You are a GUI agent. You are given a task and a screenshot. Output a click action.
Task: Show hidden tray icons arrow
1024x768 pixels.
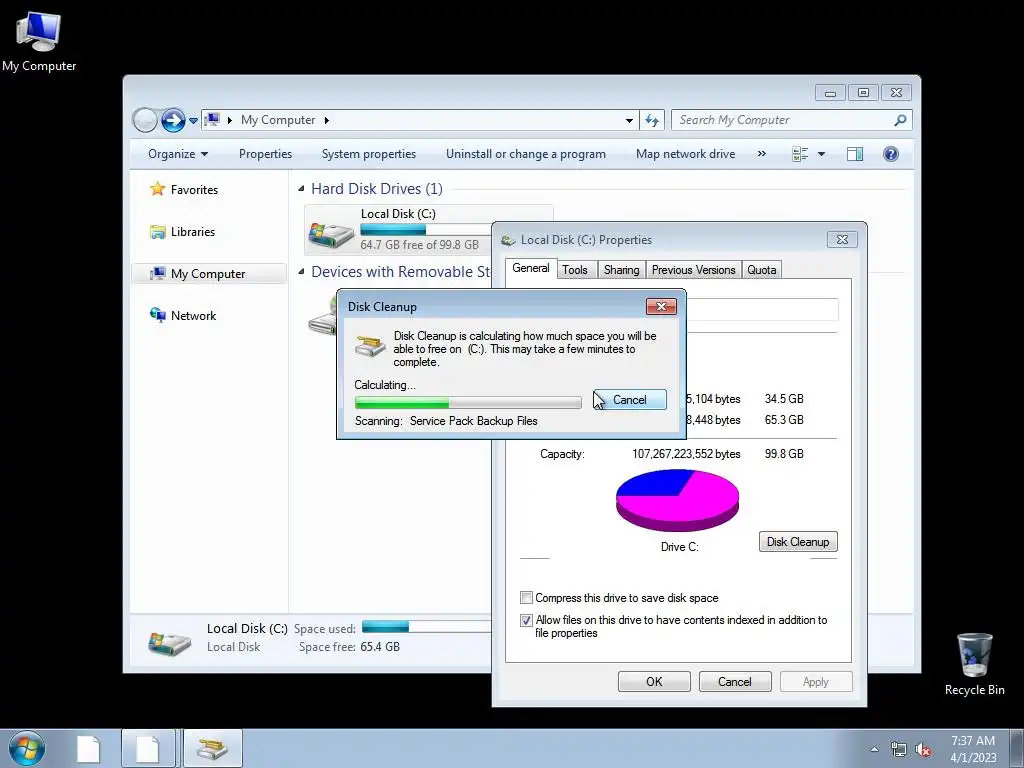pyautogui.click(x=874, y=750)
